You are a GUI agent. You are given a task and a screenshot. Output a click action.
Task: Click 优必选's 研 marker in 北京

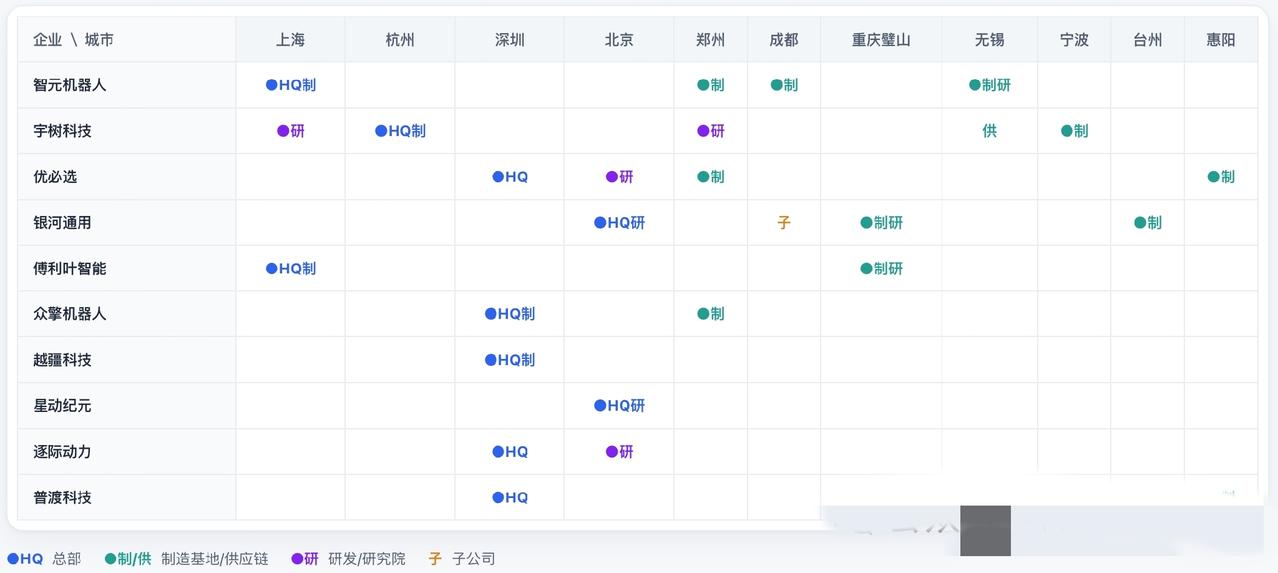(620, 177)
